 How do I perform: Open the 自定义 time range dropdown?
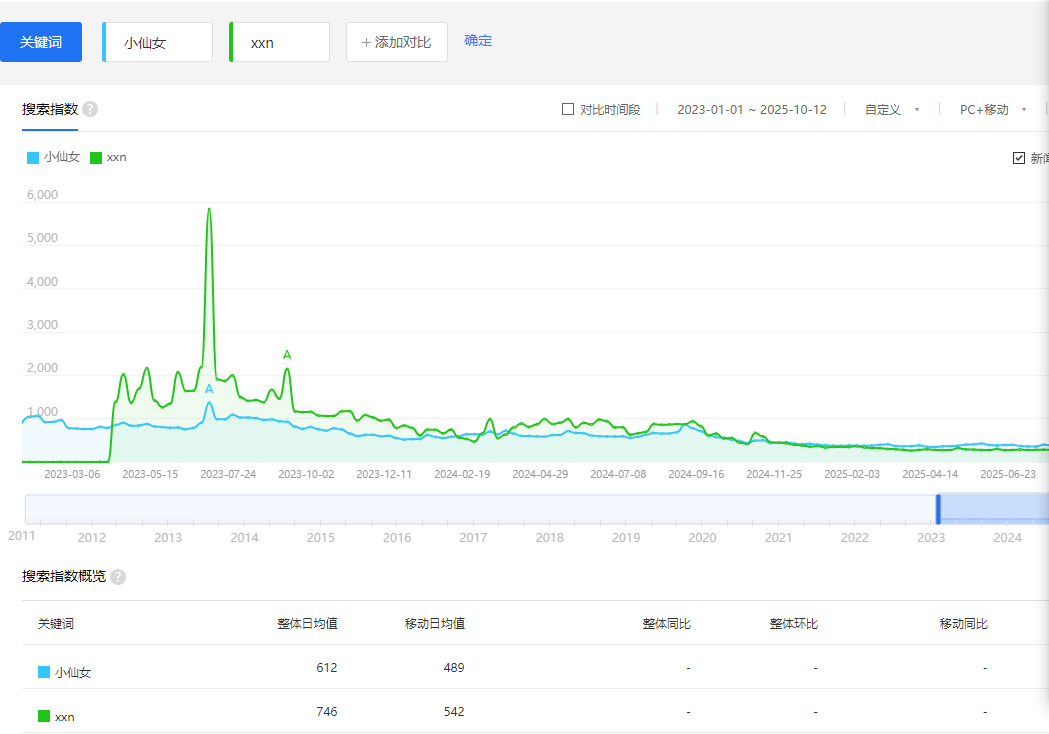pos(892,109)
